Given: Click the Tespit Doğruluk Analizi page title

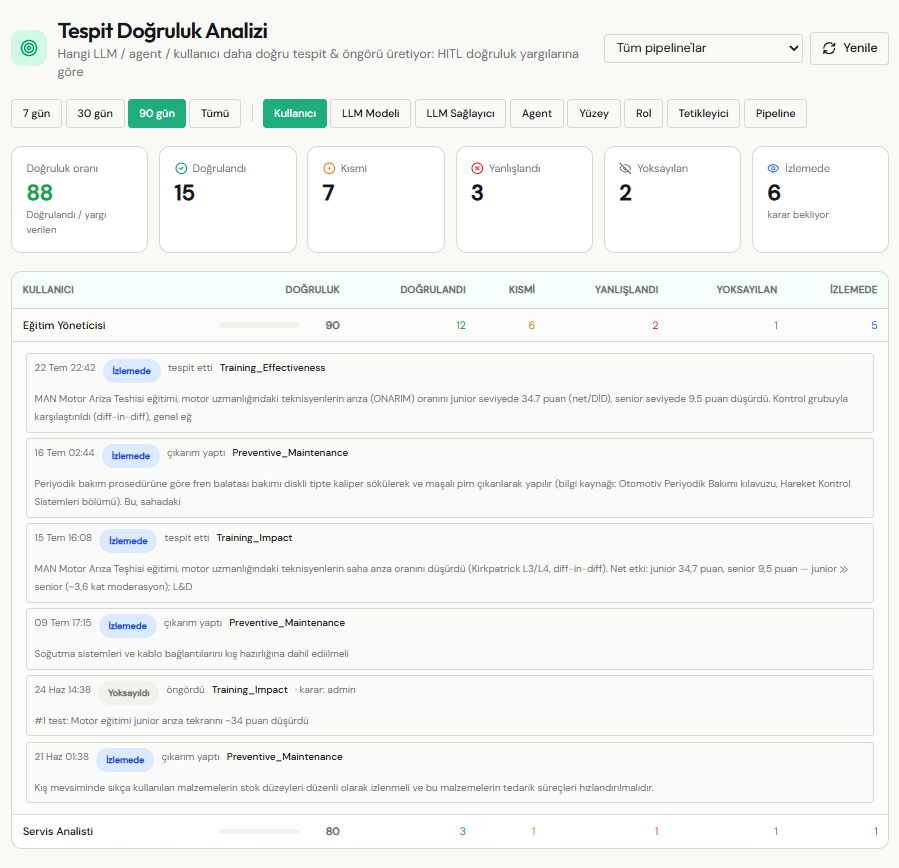Looking at the screenshot, I should [x=163, y=30].
